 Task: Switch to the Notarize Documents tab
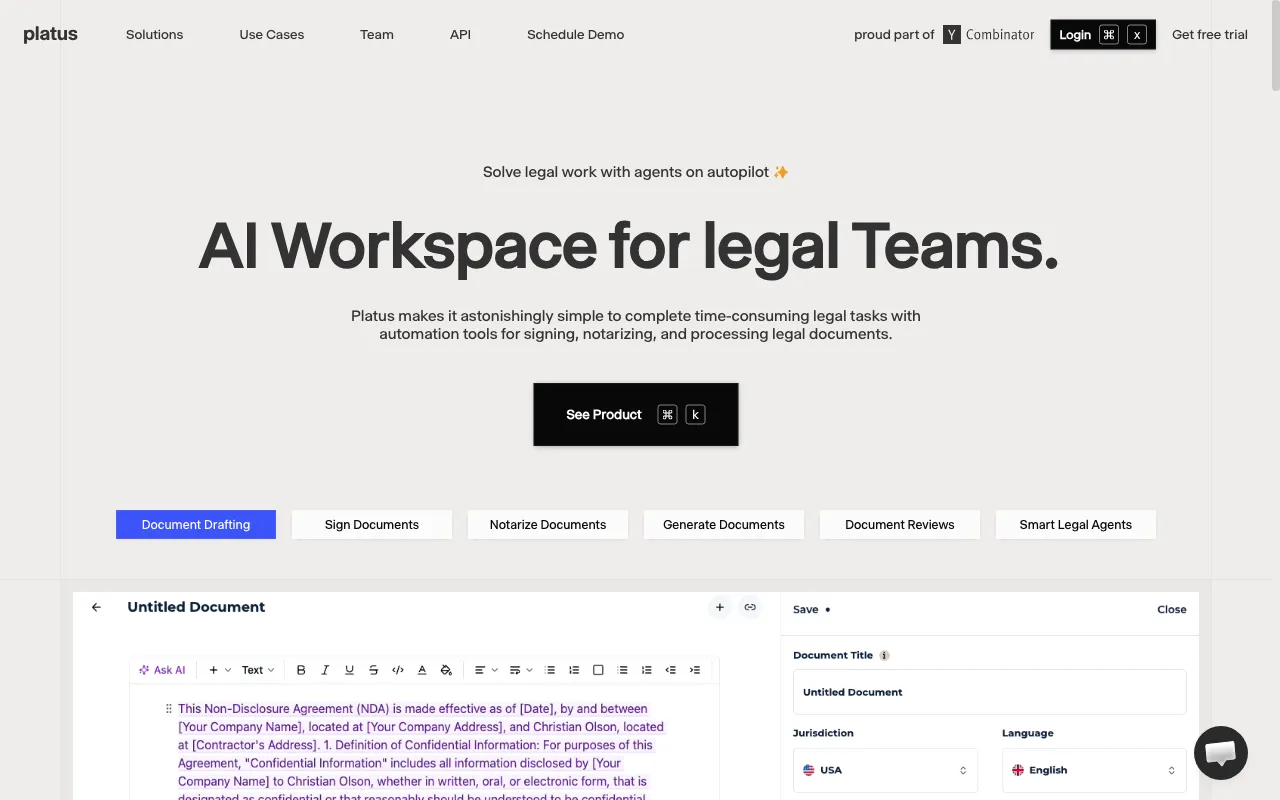click(548, 524)
